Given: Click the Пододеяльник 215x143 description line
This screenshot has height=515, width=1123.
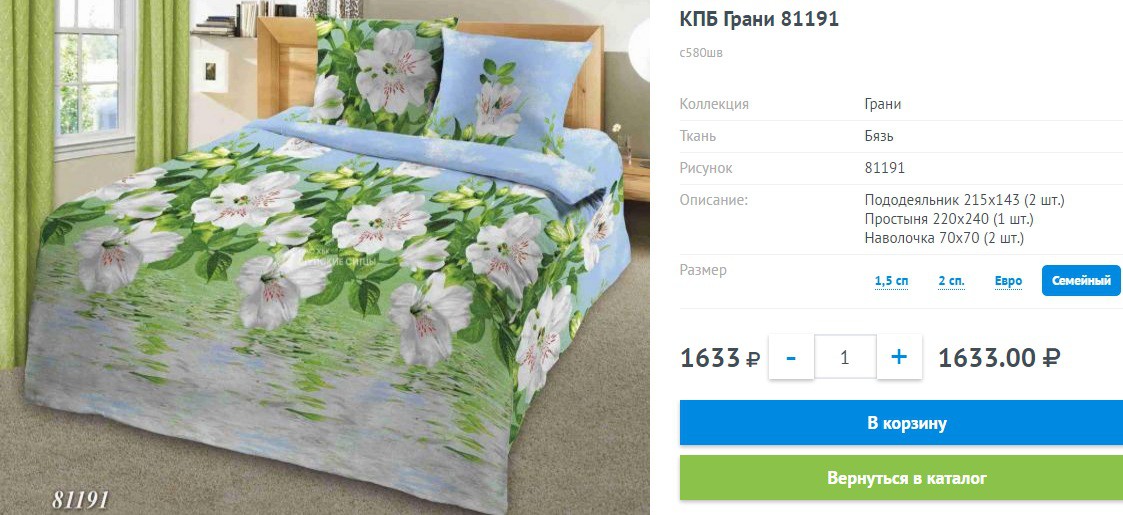Looking at the screenshot, I should tap(964, 200).
